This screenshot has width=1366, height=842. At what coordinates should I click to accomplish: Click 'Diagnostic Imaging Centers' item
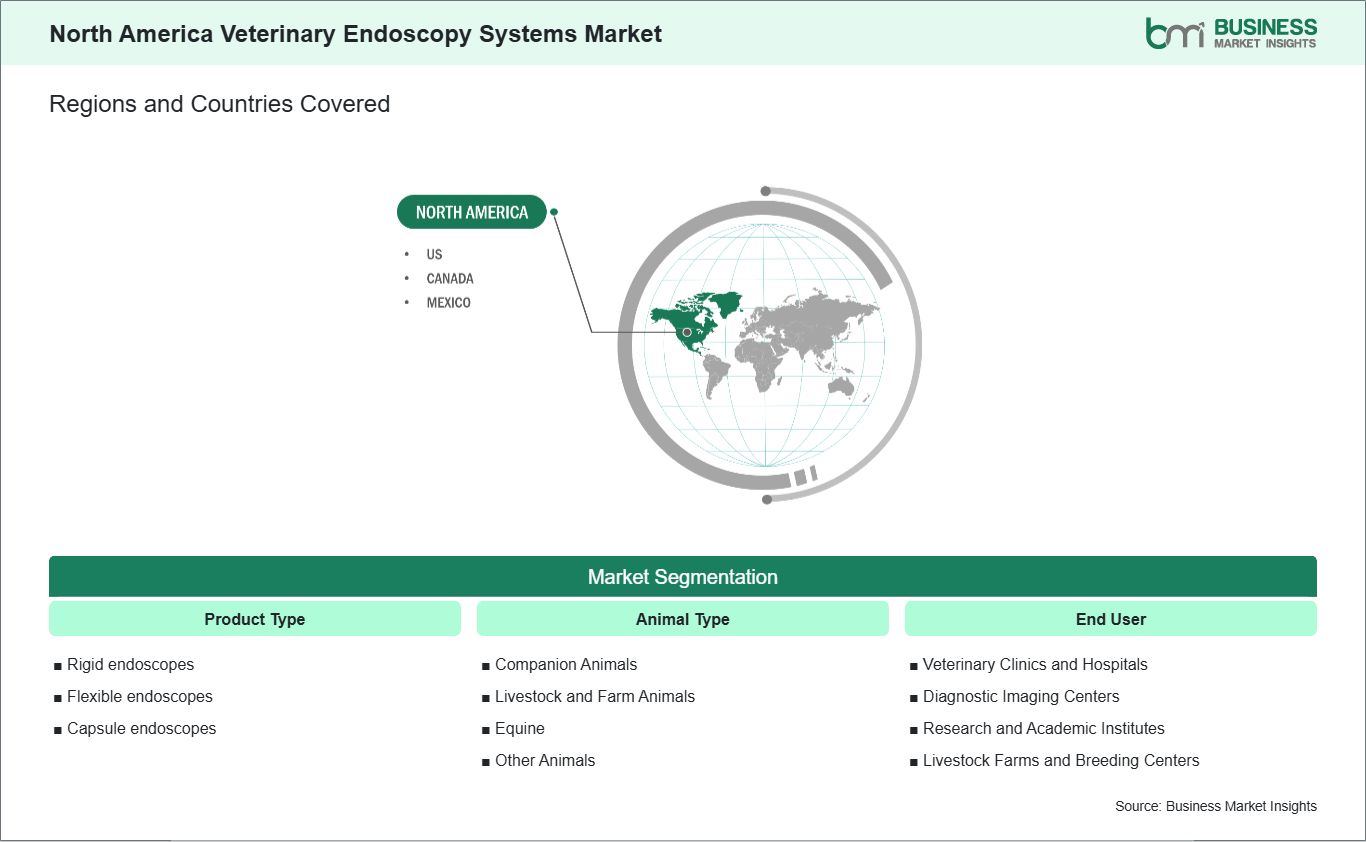1021,696
